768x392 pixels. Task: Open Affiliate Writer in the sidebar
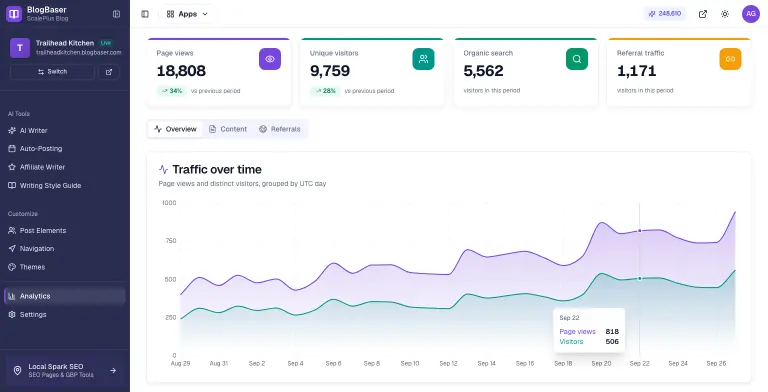click(65, 167)
